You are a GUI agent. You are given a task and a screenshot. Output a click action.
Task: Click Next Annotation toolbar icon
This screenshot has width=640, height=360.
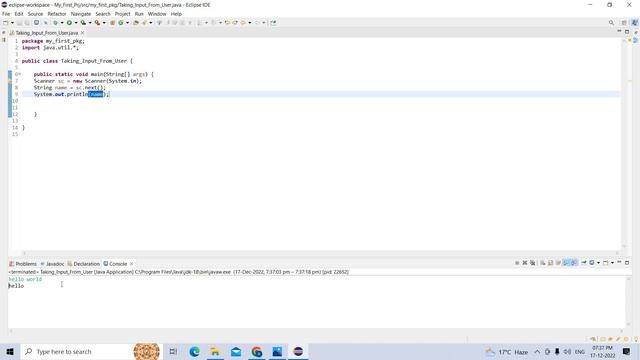click(199, 23)
